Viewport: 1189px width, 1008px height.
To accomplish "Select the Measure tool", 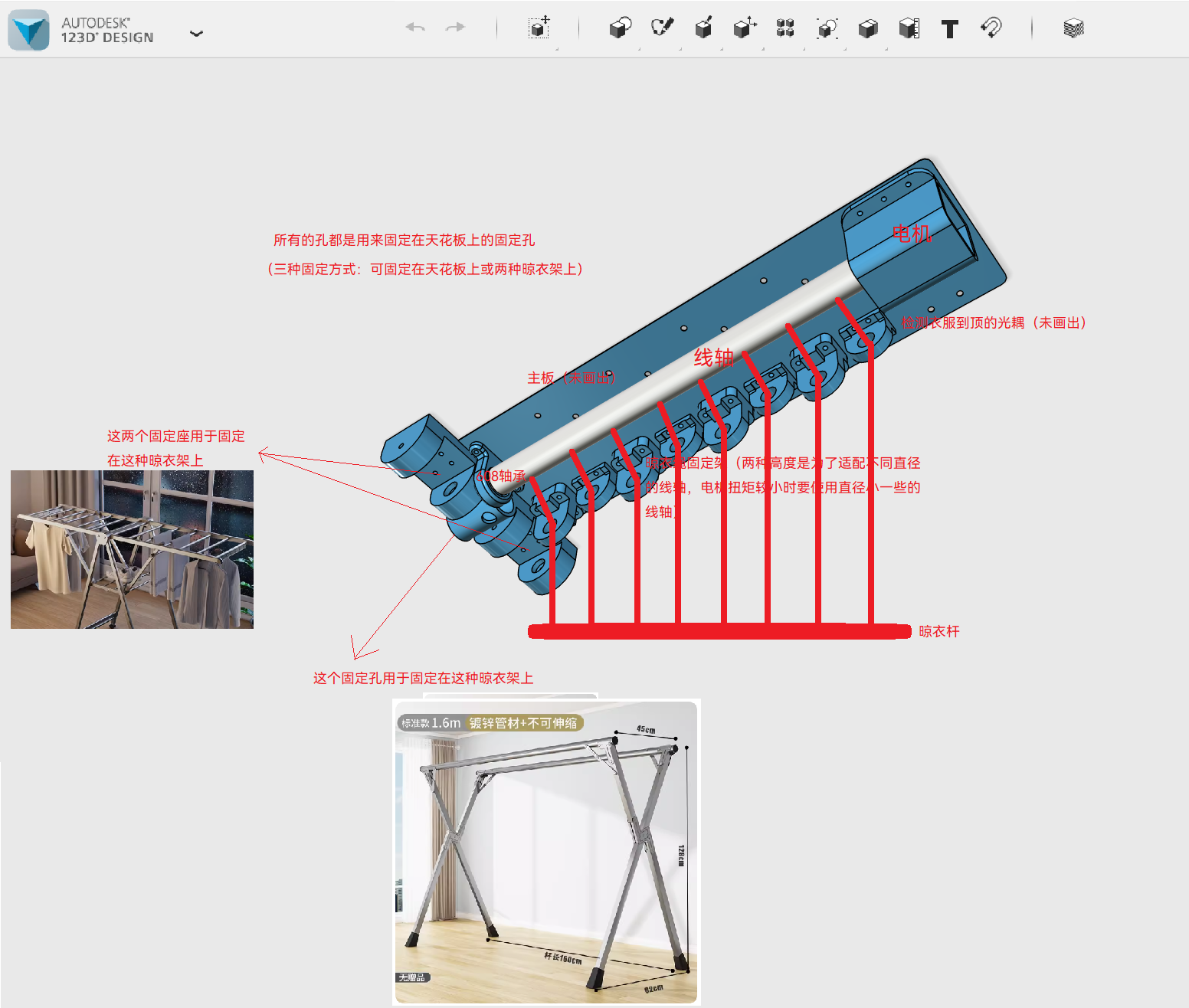I will [909, 28].
